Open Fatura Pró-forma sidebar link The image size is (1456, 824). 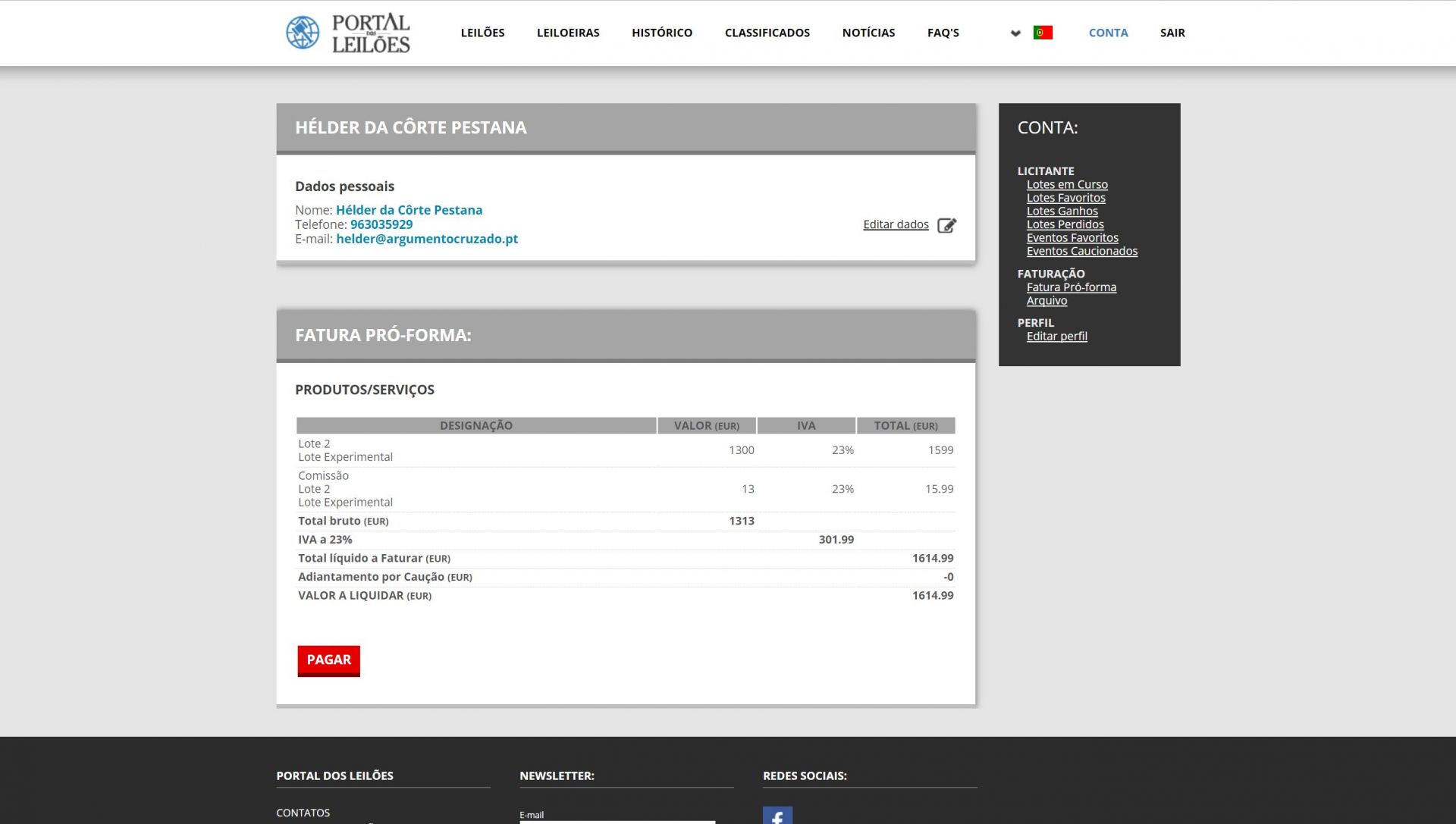pyautogui.click(x=1071, y=287)
